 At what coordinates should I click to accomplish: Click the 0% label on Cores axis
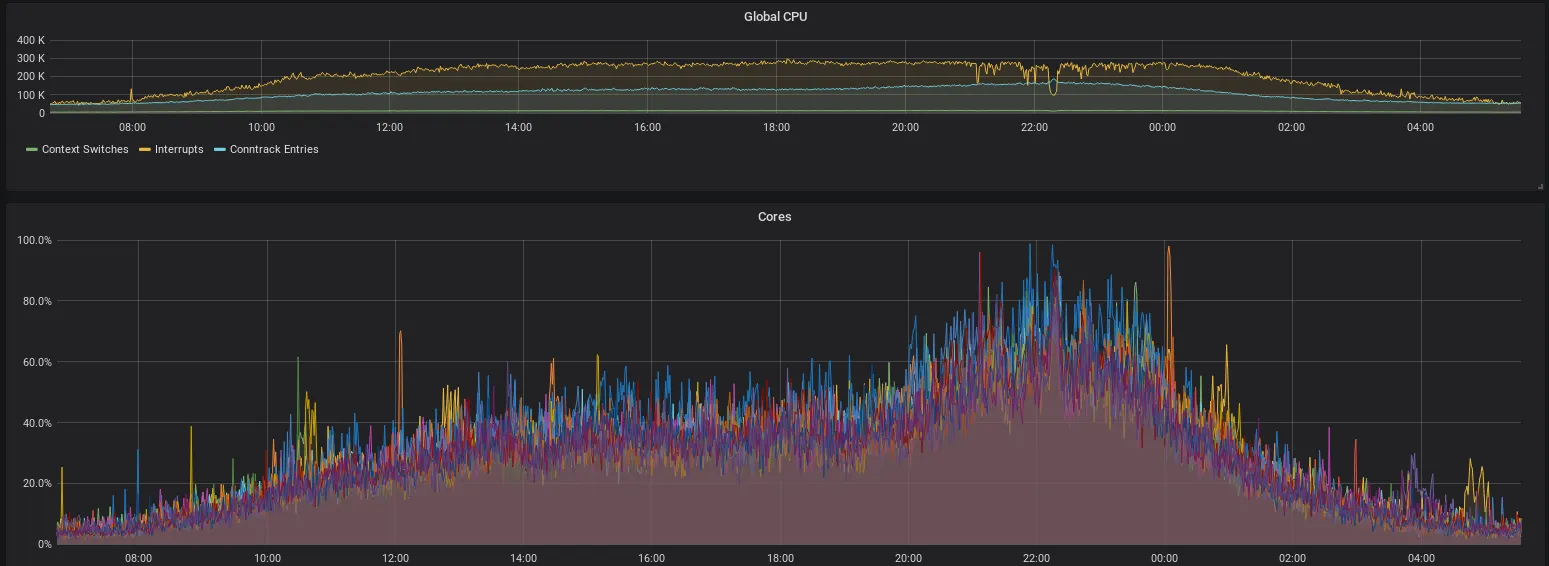tap(45, 544)
